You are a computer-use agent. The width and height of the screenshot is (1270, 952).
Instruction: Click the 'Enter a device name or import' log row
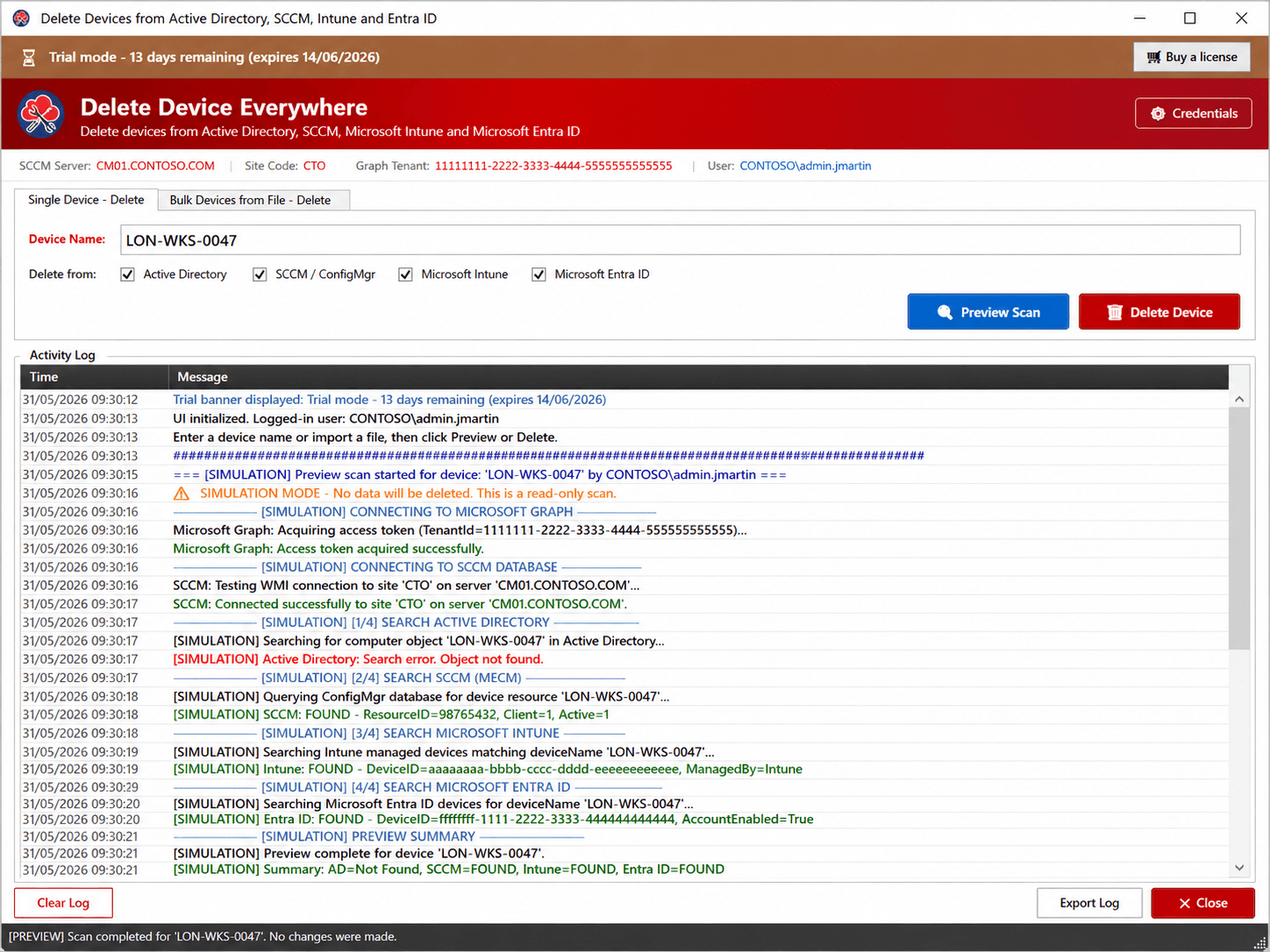click(x=624, y=437)
